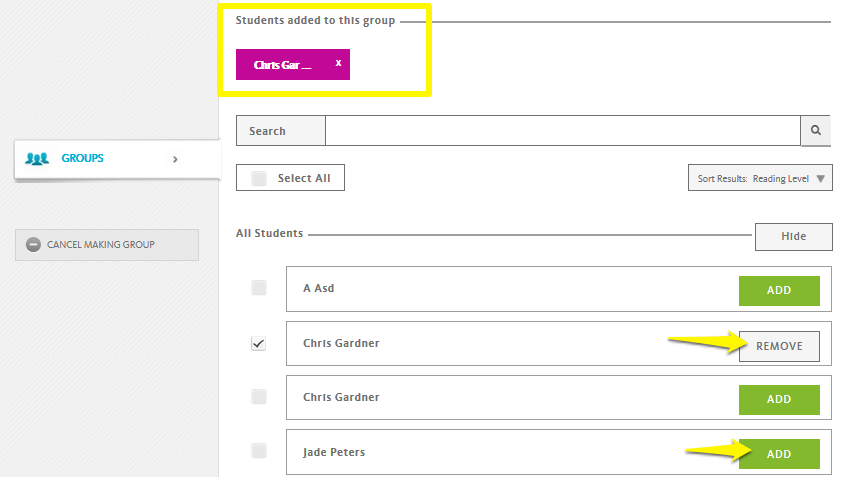Open the Groups menu item
The width and height of the screenshot is (849, 477).
117,159
